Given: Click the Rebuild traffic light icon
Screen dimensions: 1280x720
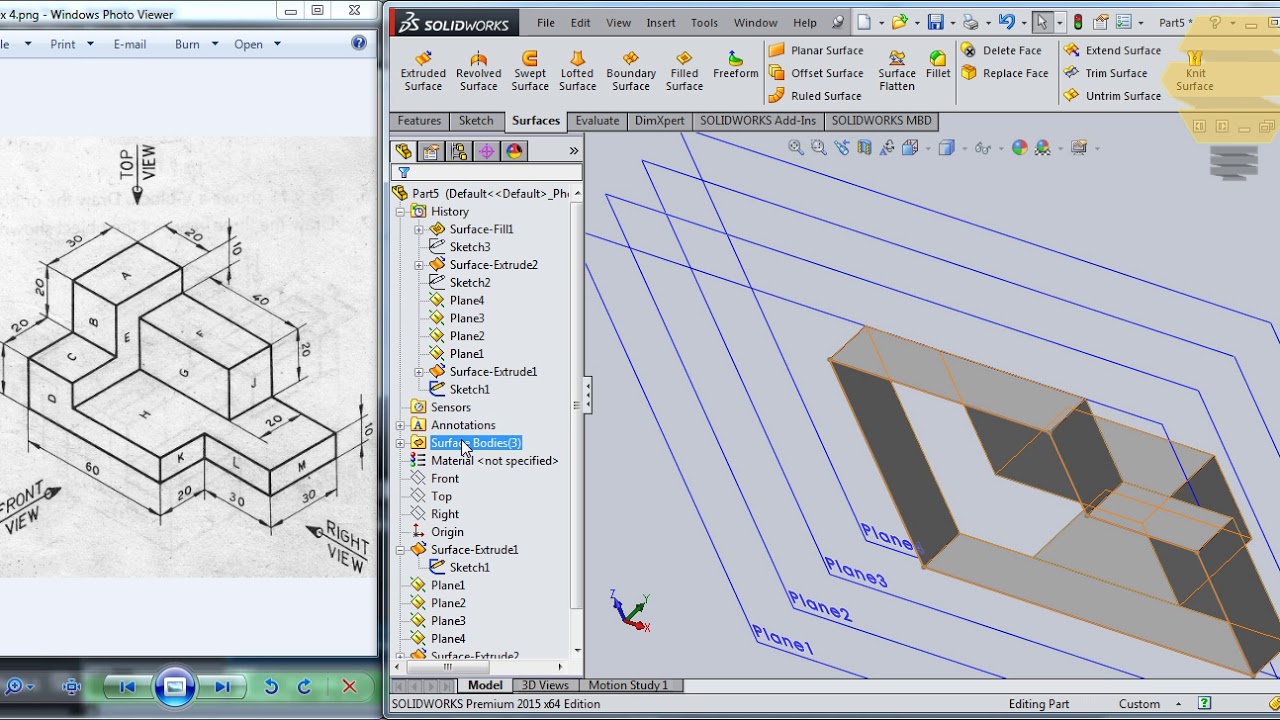Looking at the screenshot, I should coord(1078,22).
